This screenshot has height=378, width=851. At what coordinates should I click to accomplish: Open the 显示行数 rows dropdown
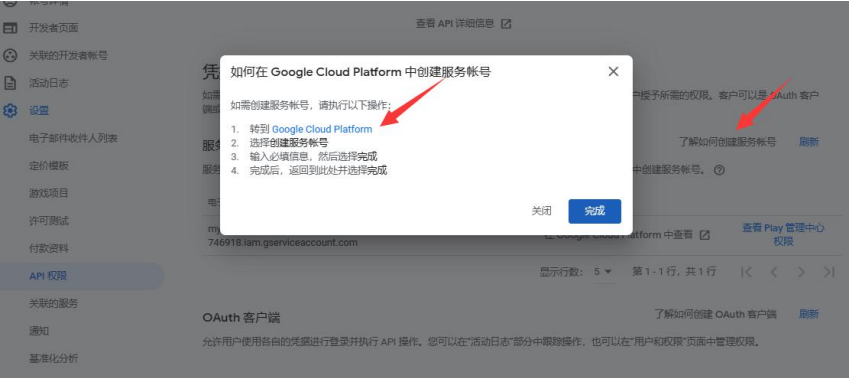[603, 272]
